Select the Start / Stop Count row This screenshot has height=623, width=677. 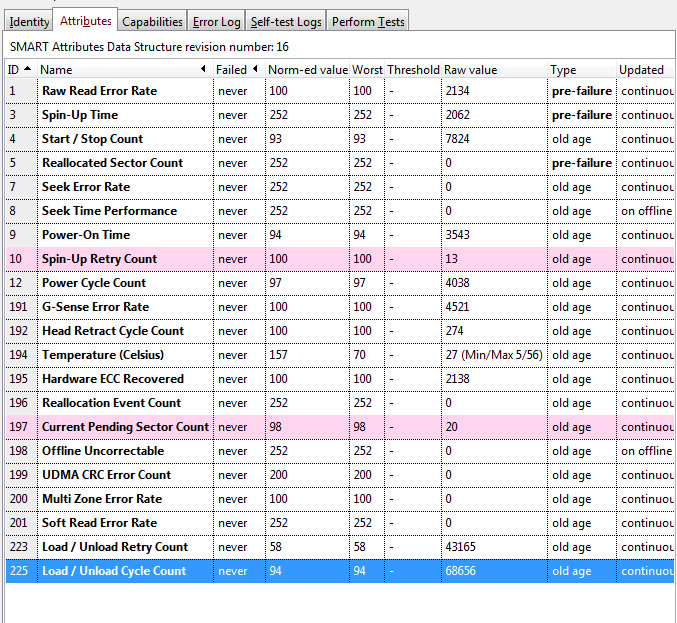[339, 139]
